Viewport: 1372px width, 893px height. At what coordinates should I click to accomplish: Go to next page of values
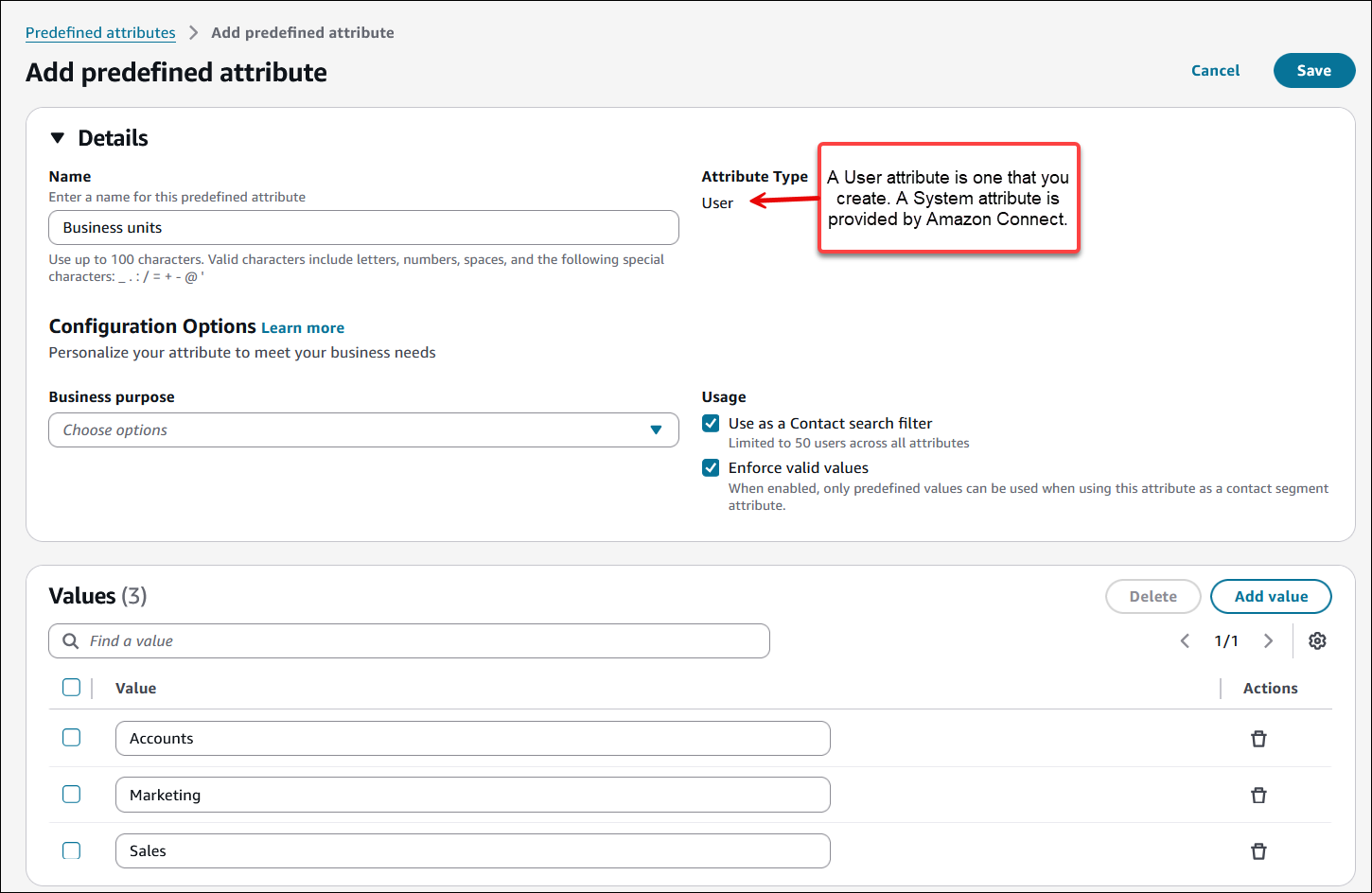[1269, 641]
